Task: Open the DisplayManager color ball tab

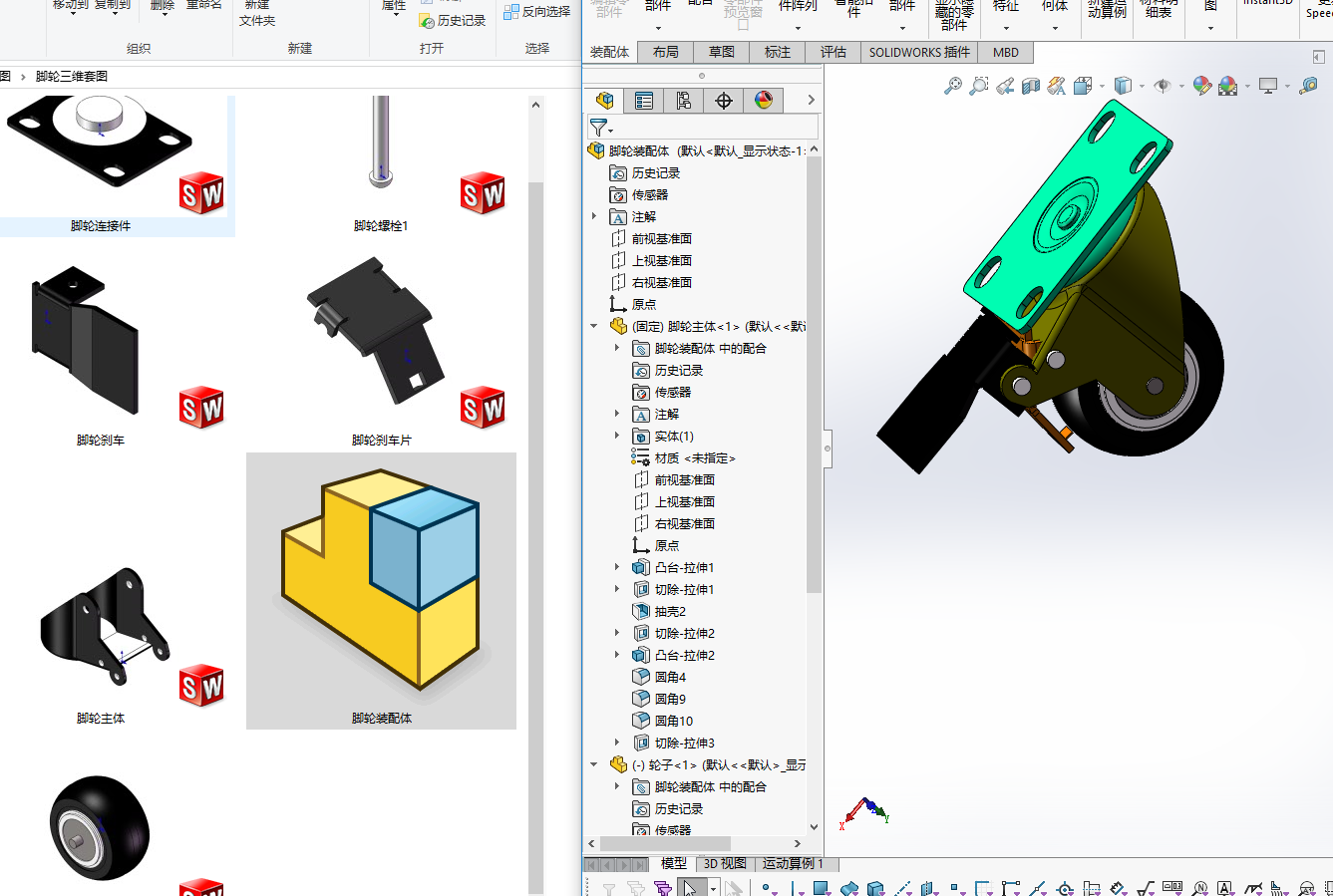Action: [764, 100]
